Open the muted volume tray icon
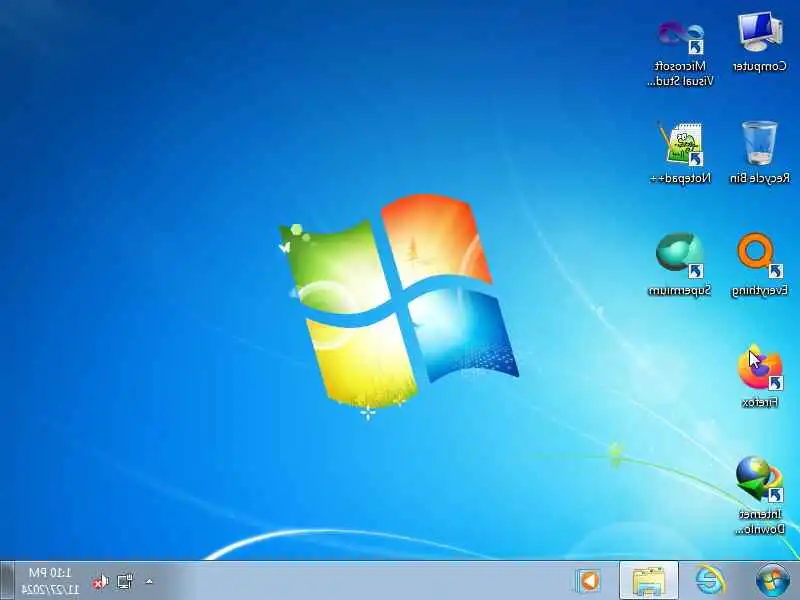 [x=101, y=582]
